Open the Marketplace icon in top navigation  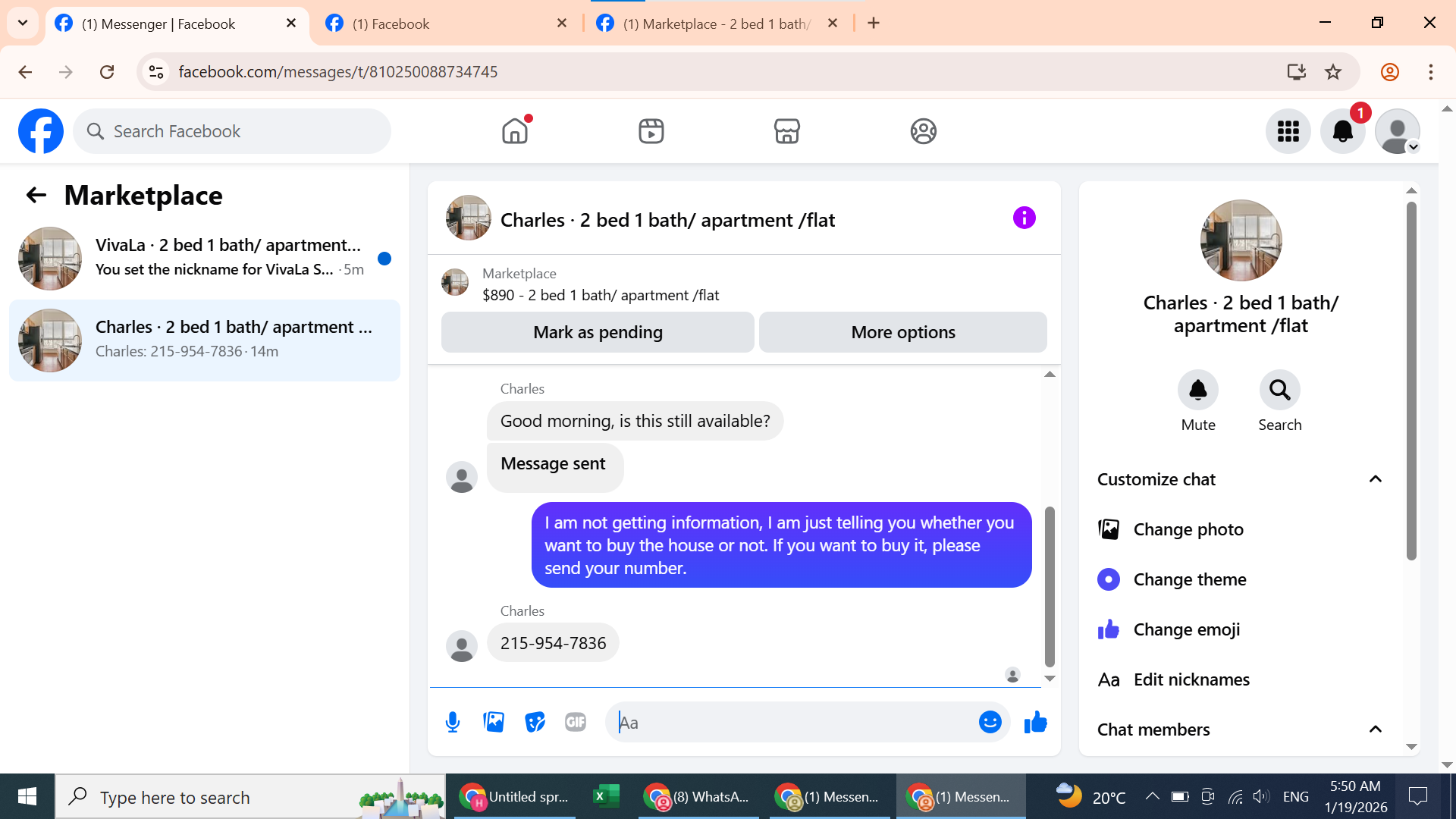click(x=786, y=131)
